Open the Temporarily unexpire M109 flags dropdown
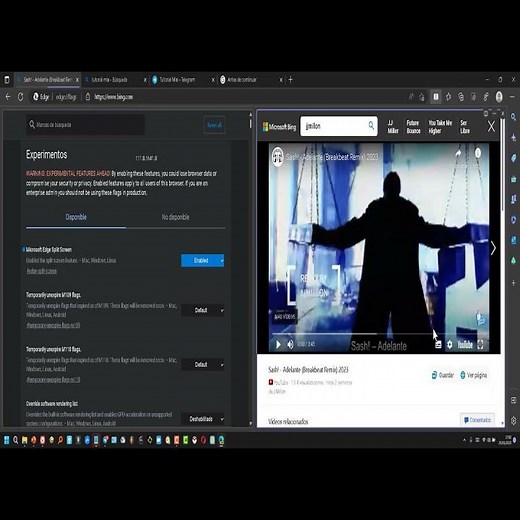Screen dimensions: 520x520 coord(203,310)
